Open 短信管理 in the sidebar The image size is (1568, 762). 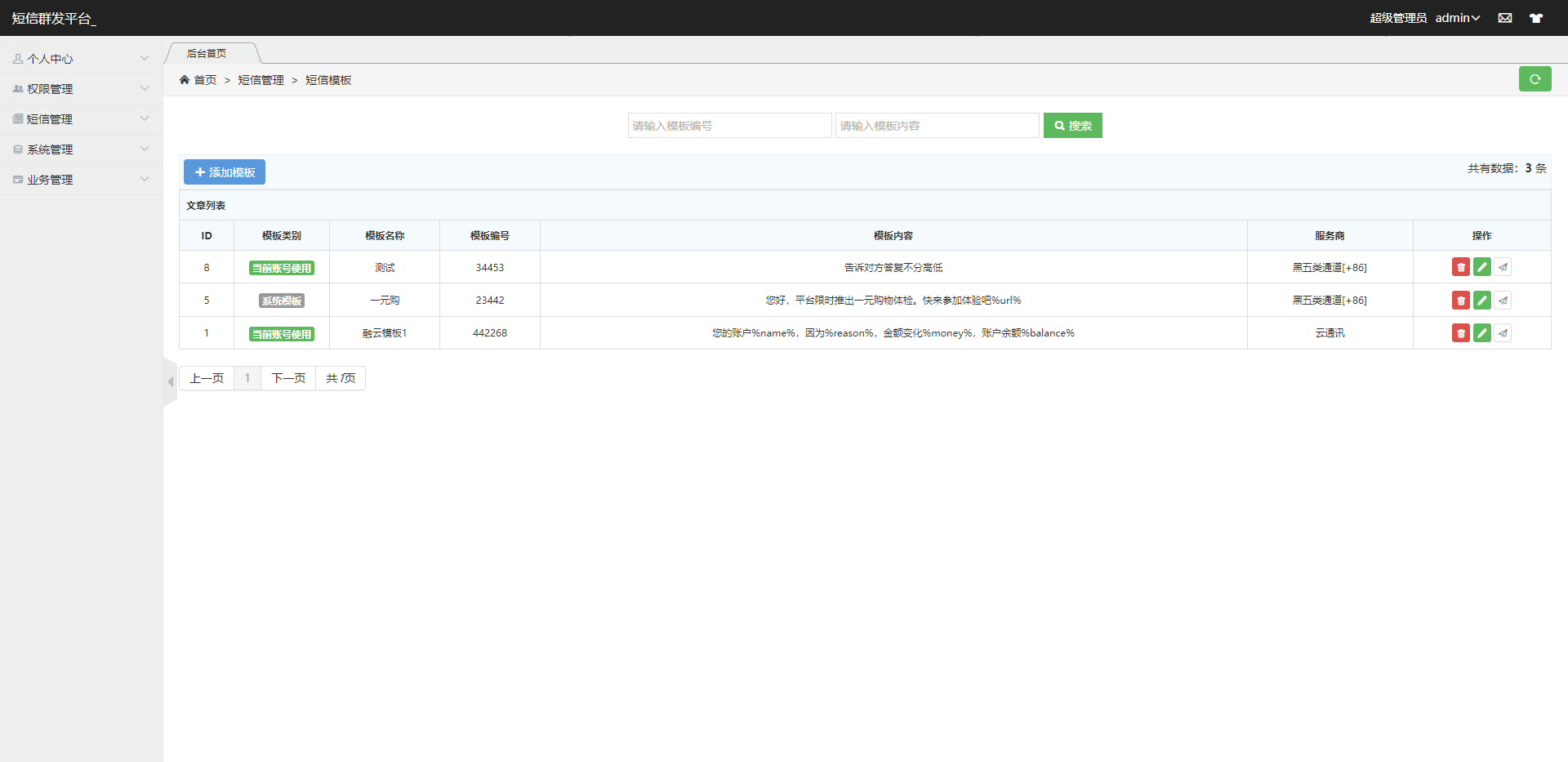pyautogui.click(x=82, y=119)
